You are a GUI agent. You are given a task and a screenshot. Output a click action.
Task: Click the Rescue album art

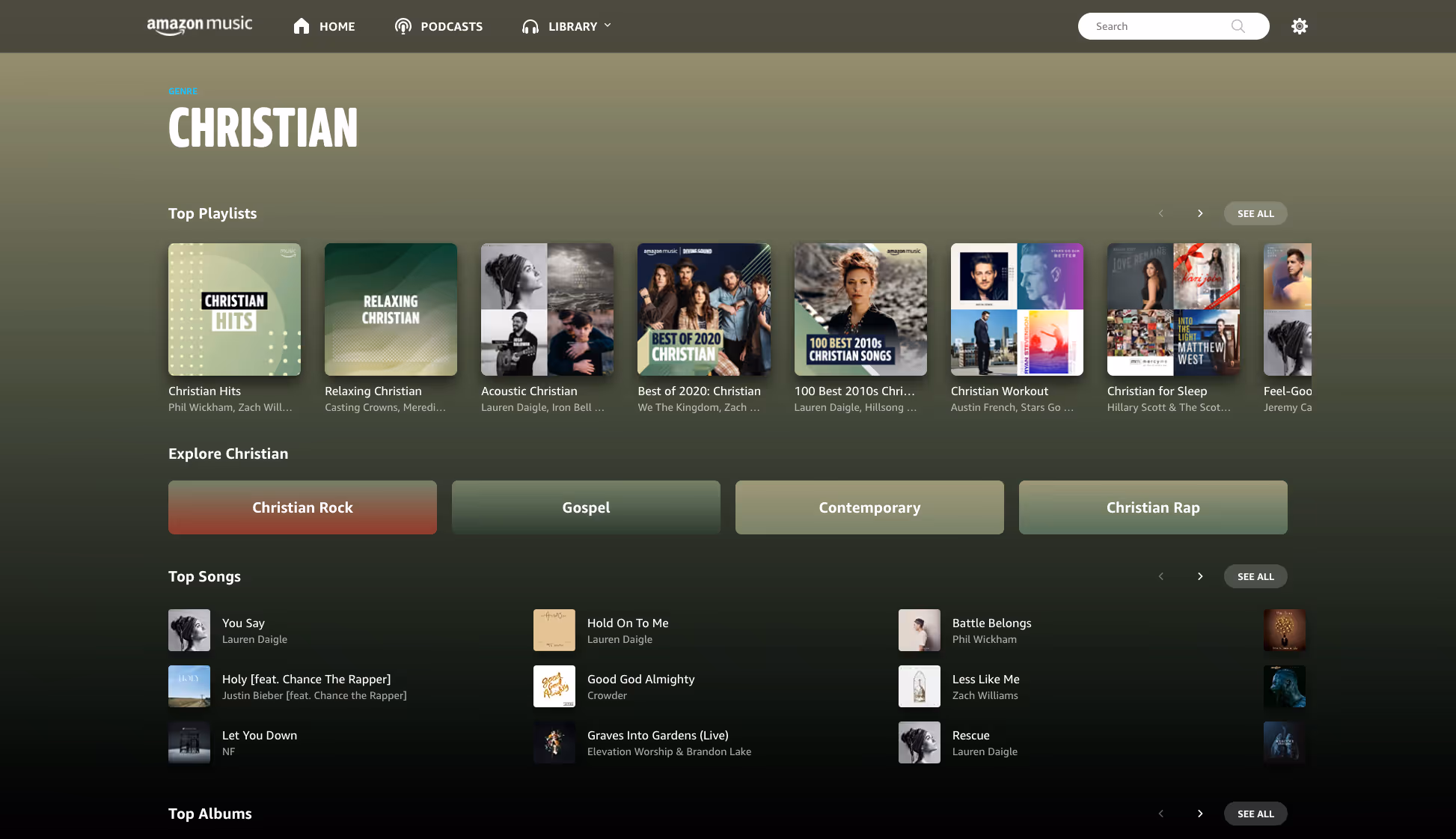920,742
